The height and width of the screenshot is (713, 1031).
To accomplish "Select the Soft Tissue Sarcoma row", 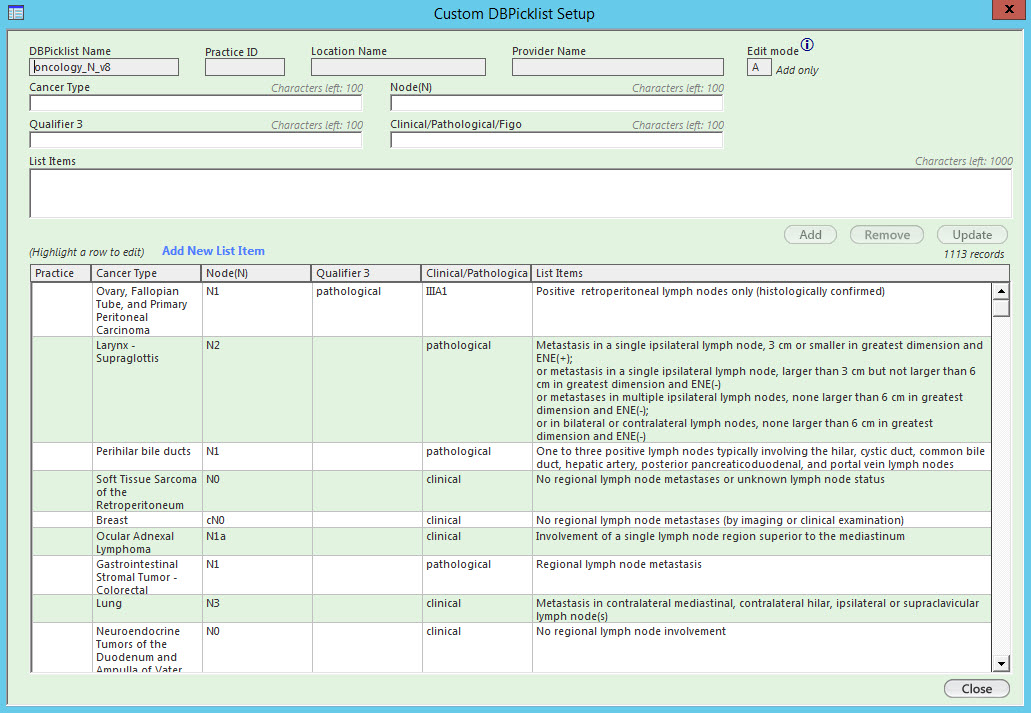I will click(x=511, y=491).
